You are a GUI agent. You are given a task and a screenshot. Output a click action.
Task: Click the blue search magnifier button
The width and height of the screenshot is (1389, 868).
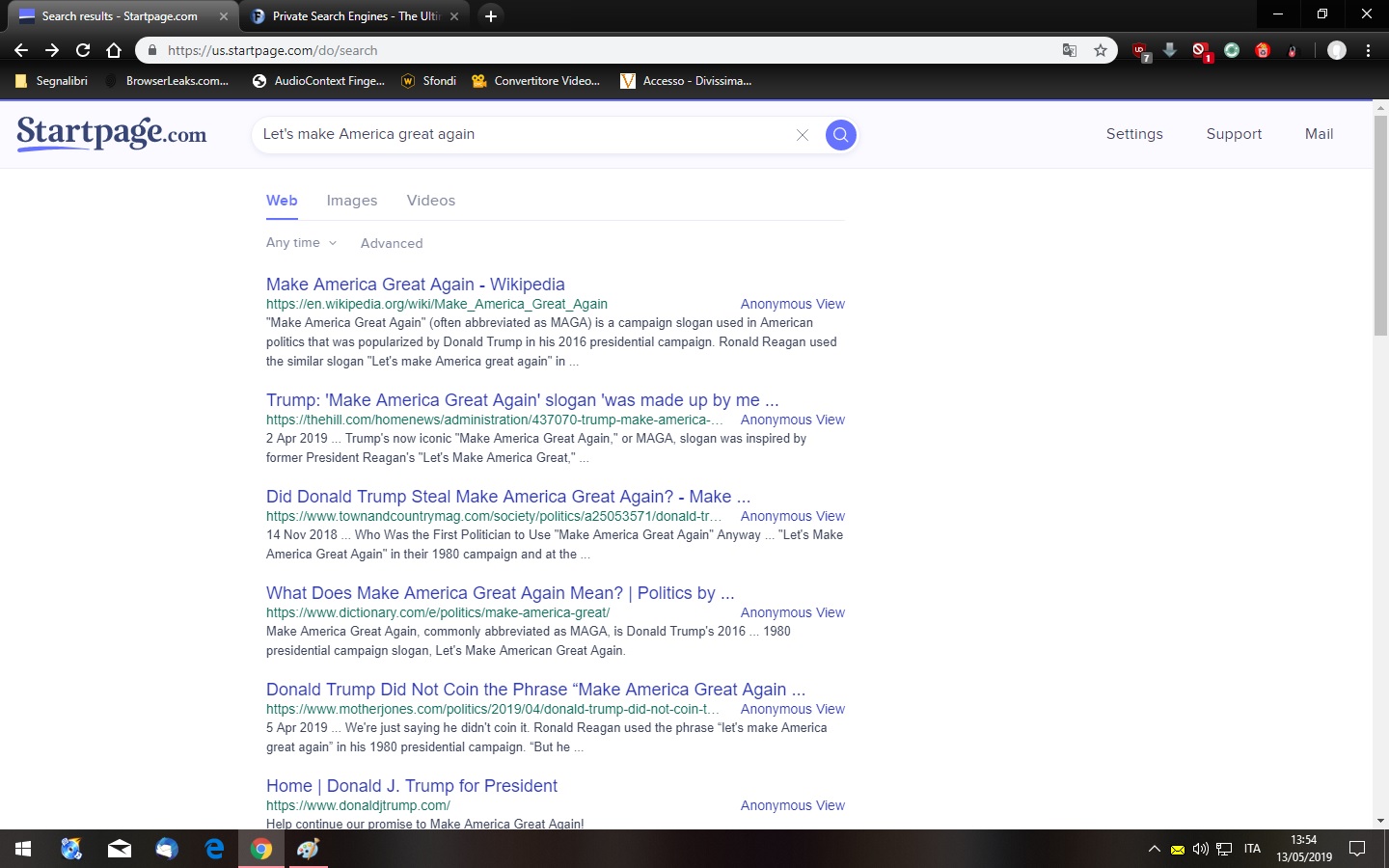(x=840, y=135)
